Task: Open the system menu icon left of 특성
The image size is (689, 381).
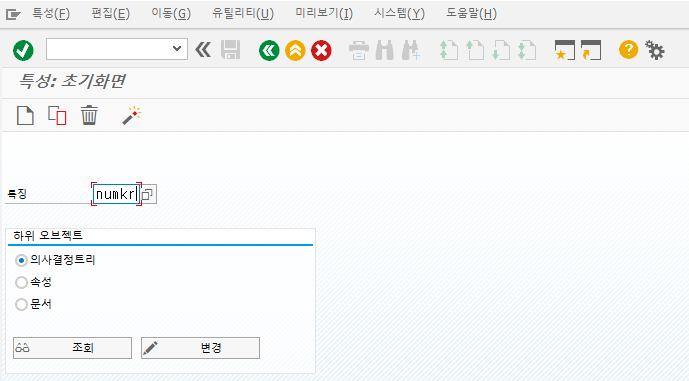Action: [x=13, y=15]
